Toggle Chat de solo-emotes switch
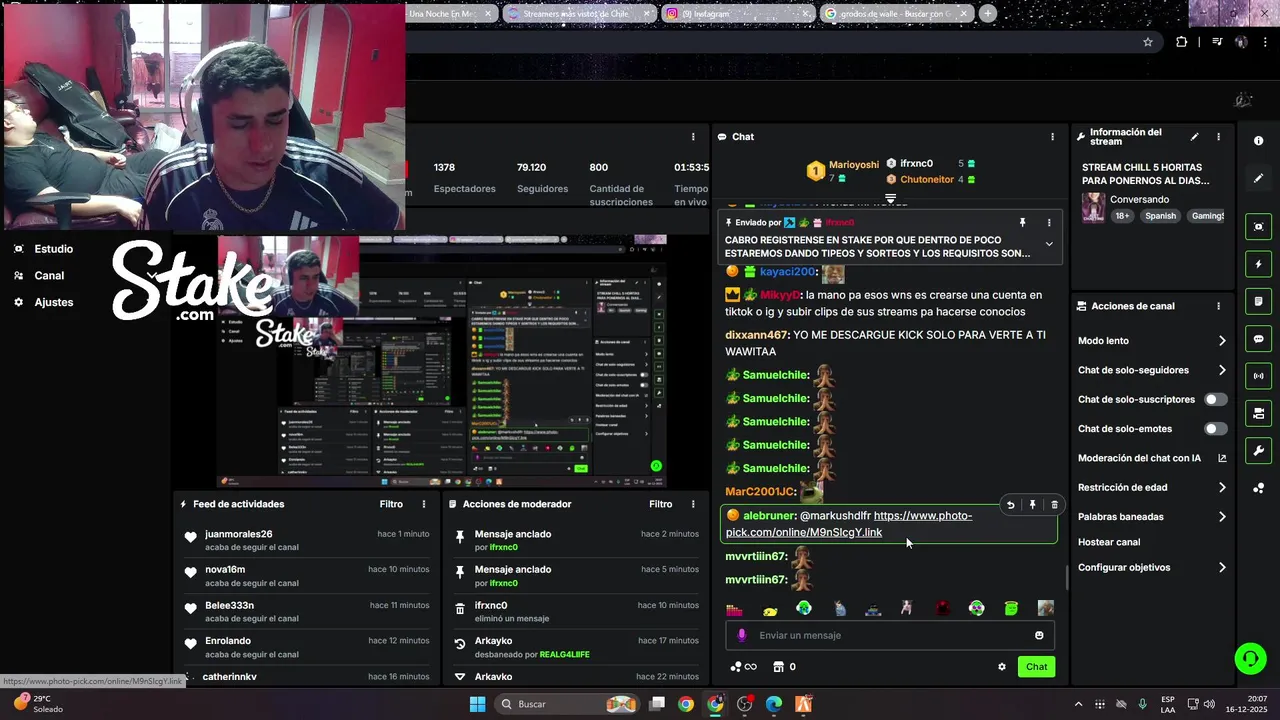Screen dimensions: 1280x720 click(x=1215, y=429)
